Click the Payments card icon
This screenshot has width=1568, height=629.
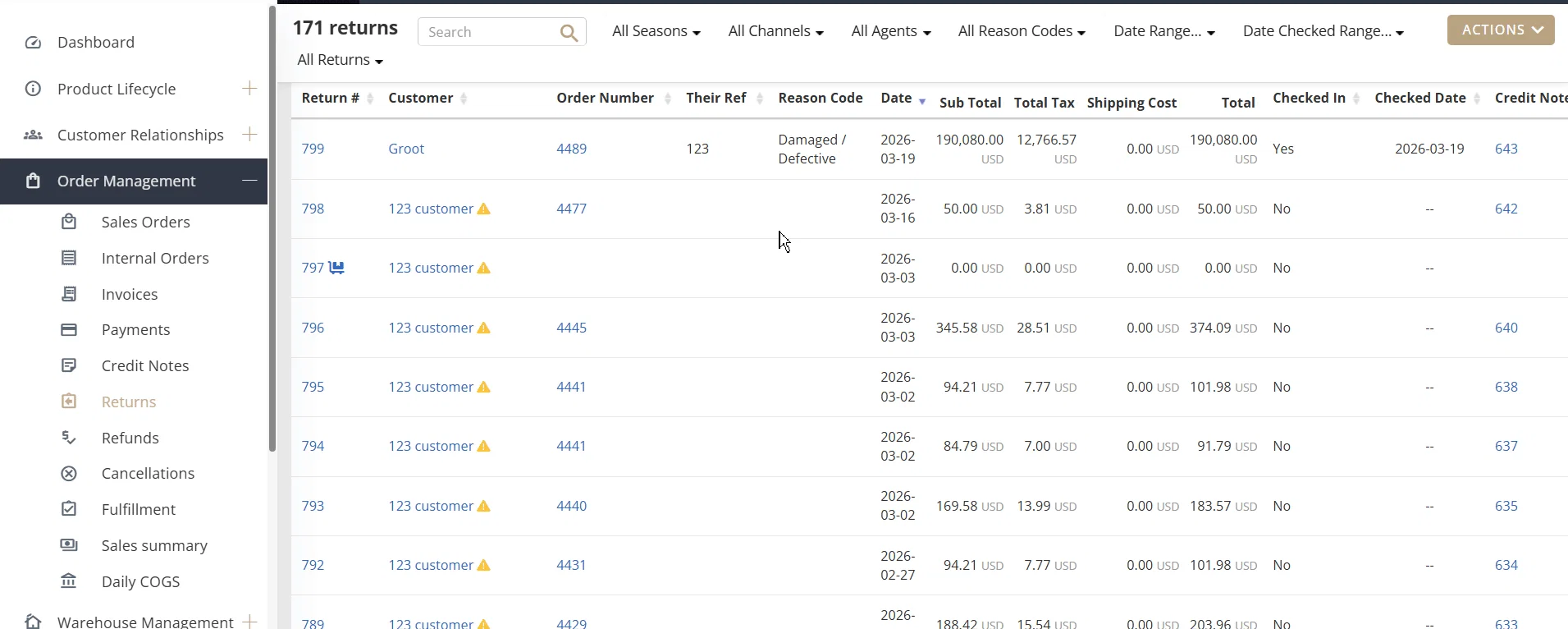click(x=69, y=329)
